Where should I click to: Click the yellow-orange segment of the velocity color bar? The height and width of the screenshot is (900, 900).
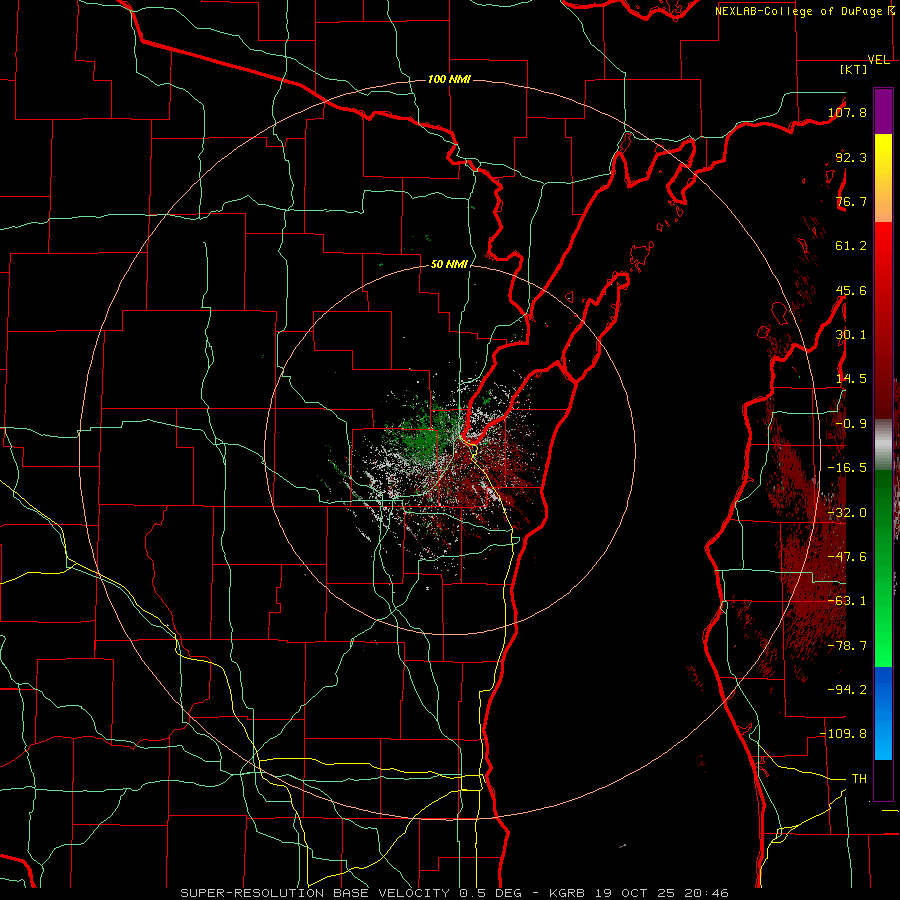[883, 178]
